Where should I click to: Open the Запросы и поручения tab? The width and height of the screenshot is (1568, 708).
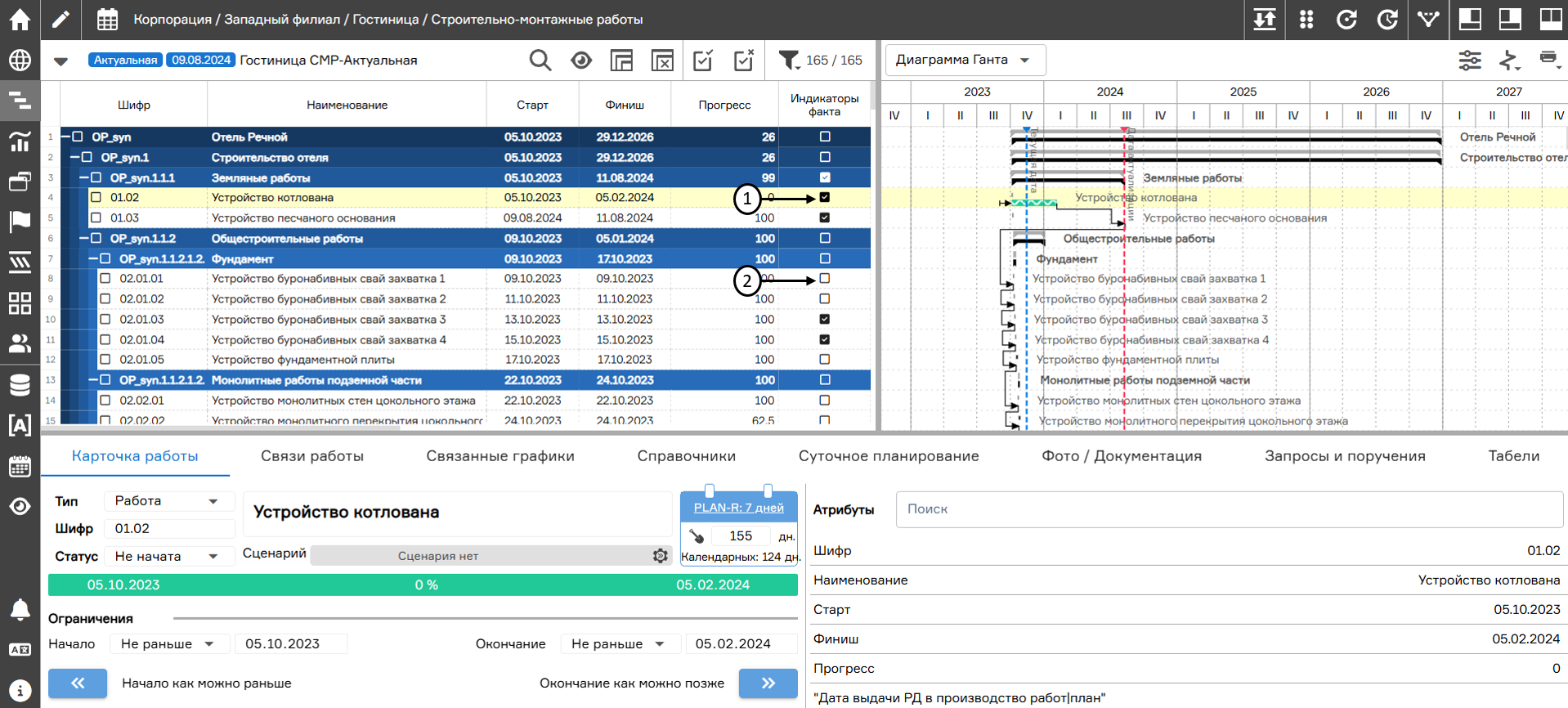click(x=1345, y=456)
